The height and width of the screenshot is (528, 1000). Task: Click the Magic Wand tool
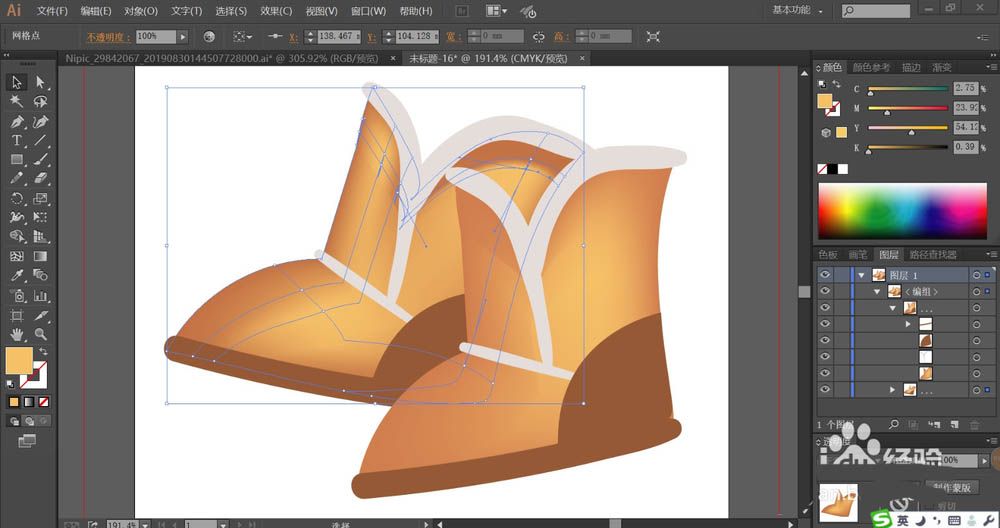17,101
